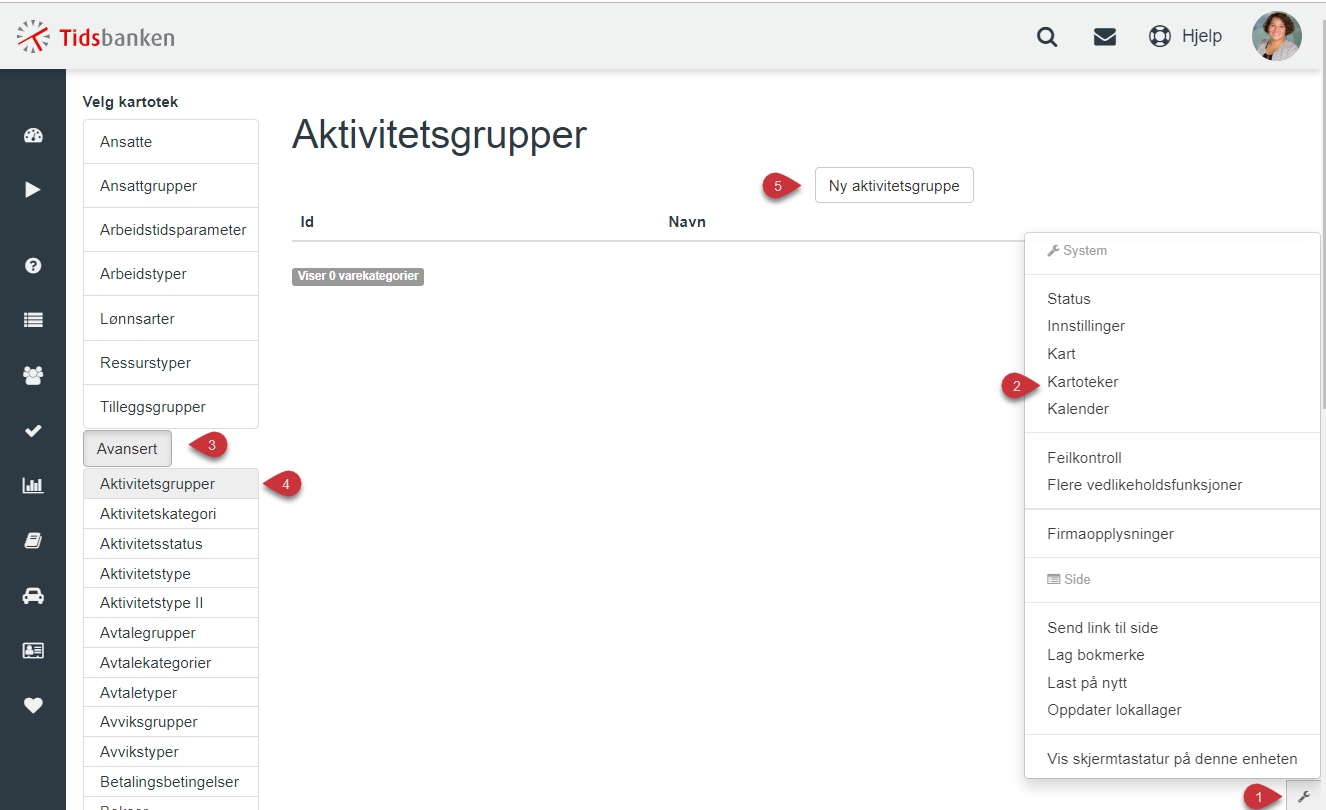The image size is (1326, 810).
Task: Click the Tidsbanken logo
Action: coord(96,38)
